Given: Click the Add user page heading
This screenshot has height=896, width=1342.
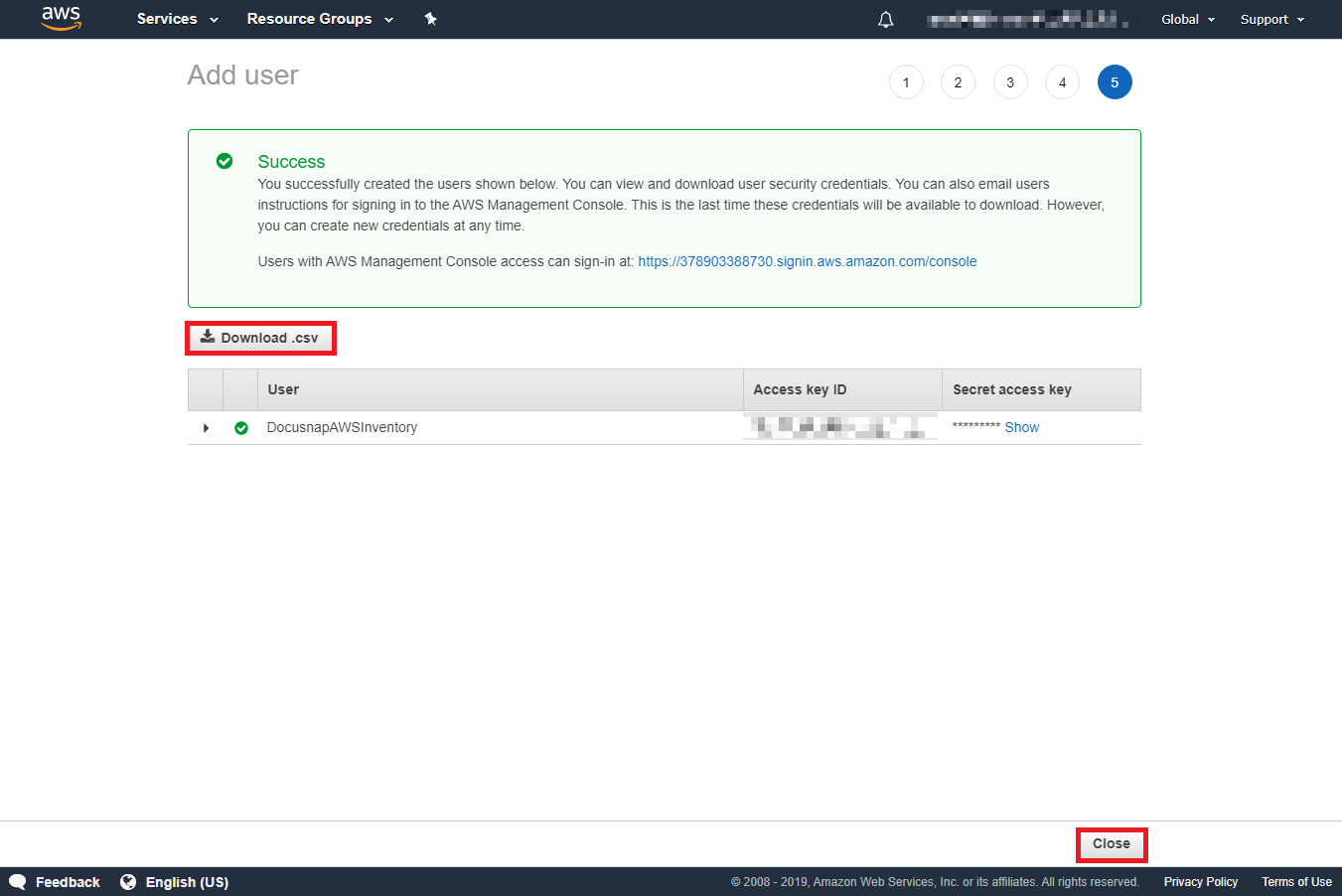Looking at the screenshot, I should click(243, 75).
